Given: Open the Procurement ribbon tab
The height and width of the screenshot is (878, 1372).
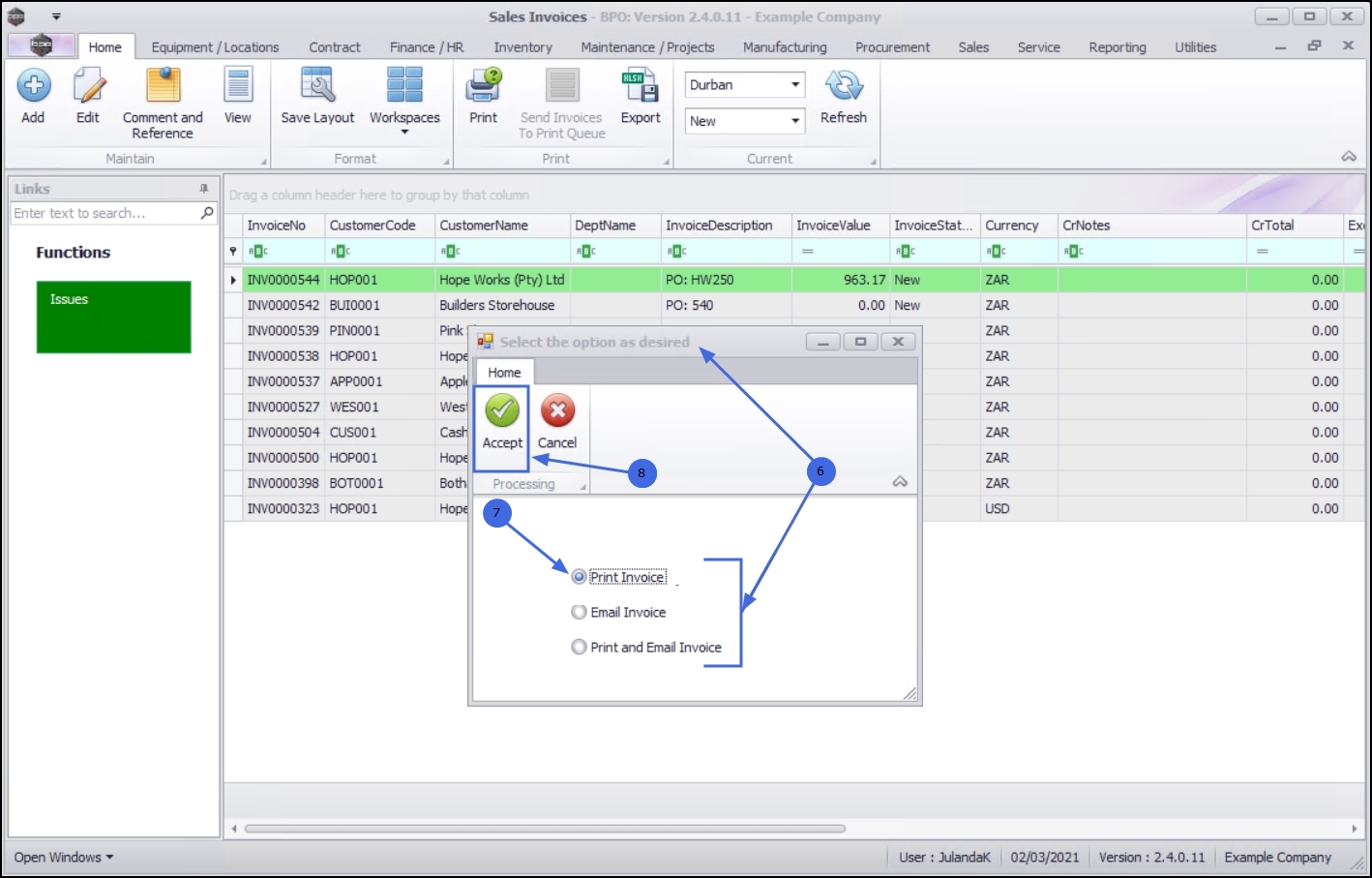Looking at the screenshot, I should coord(892,46).
